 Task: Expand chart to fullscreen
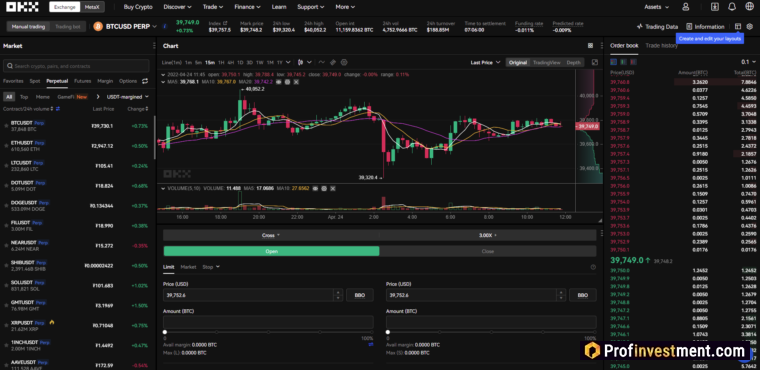595,62
